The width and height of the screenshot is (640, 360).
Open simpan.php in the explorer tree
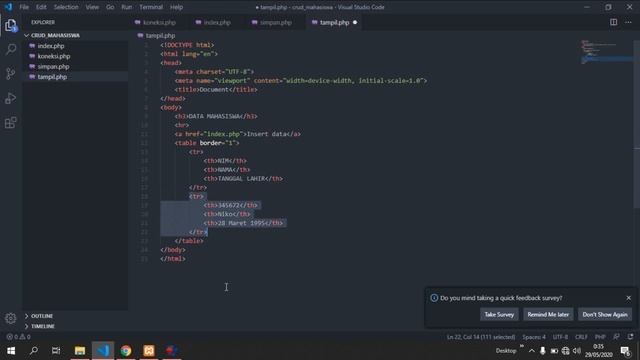pyautogui.click(x=75, y=67)
